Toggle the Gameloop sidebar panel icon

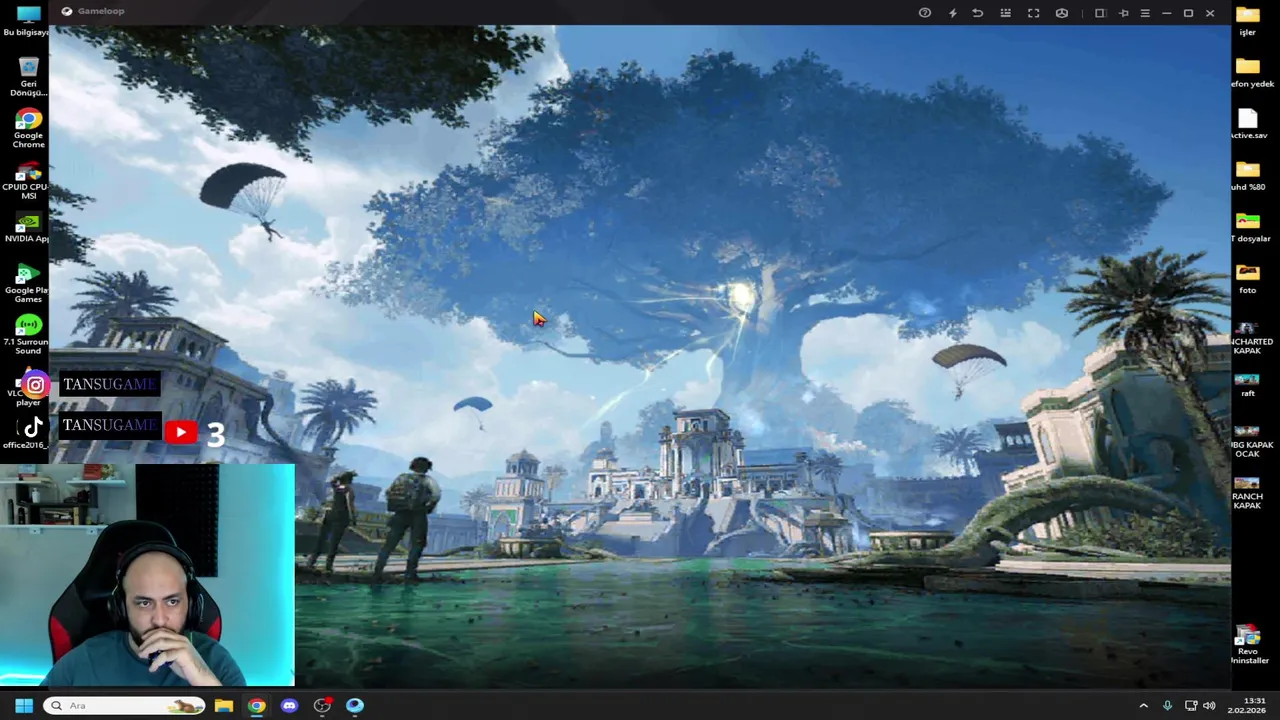[1100, 13]
